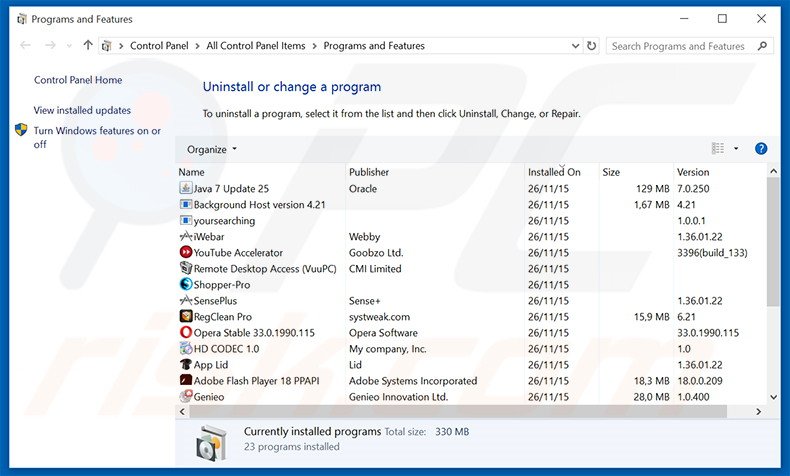
Task: Click the yoursearching program icon
Action: [x=186, y=221]
